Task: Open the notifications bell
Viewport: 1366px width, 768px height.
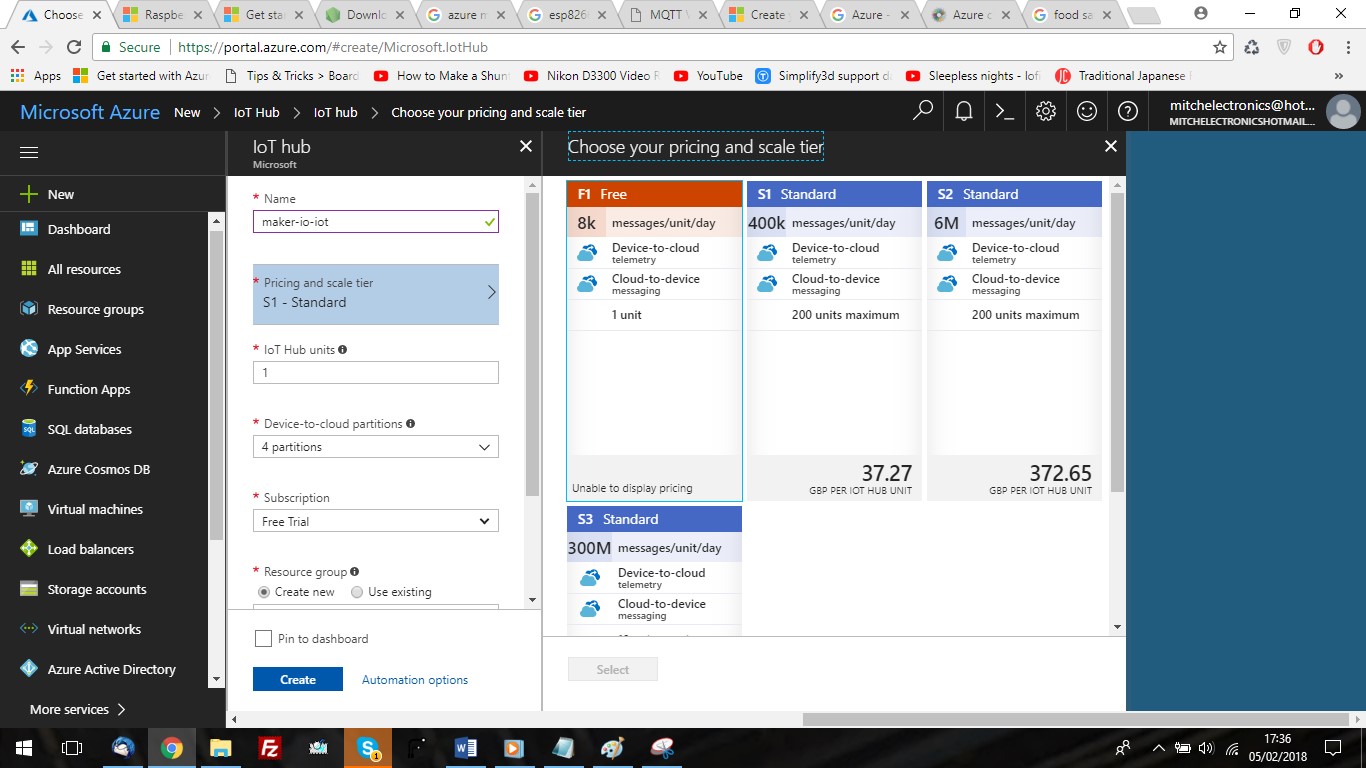Action: [963, 111]
